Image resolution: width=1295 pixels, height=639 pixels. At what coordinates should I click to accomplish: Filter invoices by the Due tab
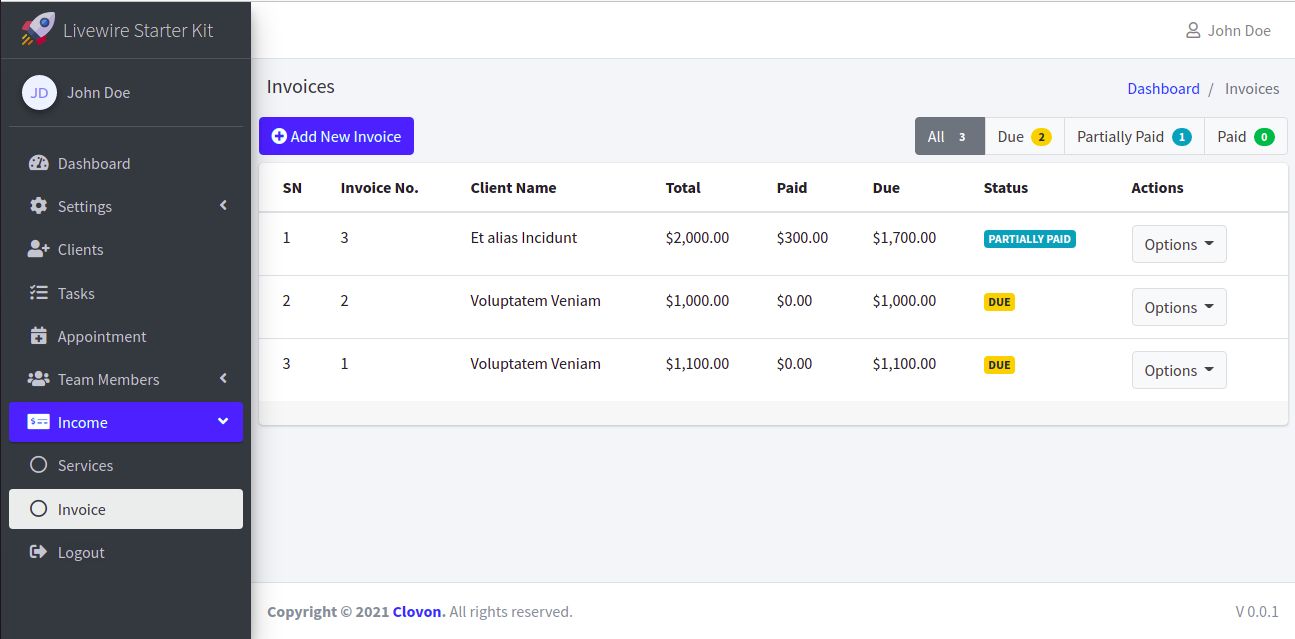point(1024,137)
